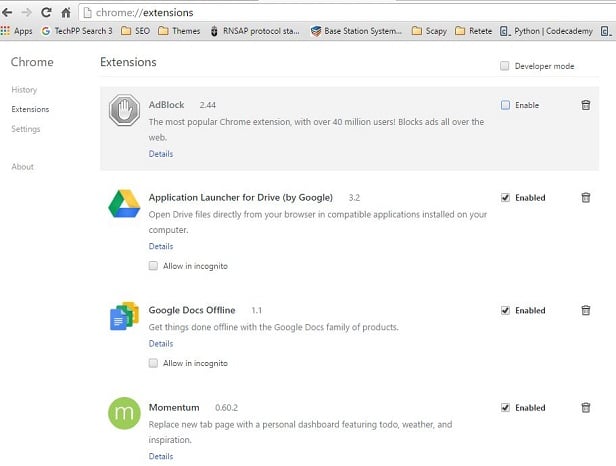The width and height of the screenshot is (616, 466).
Task: Select Extensions in sidebar
Action: (x=30, y=109)
